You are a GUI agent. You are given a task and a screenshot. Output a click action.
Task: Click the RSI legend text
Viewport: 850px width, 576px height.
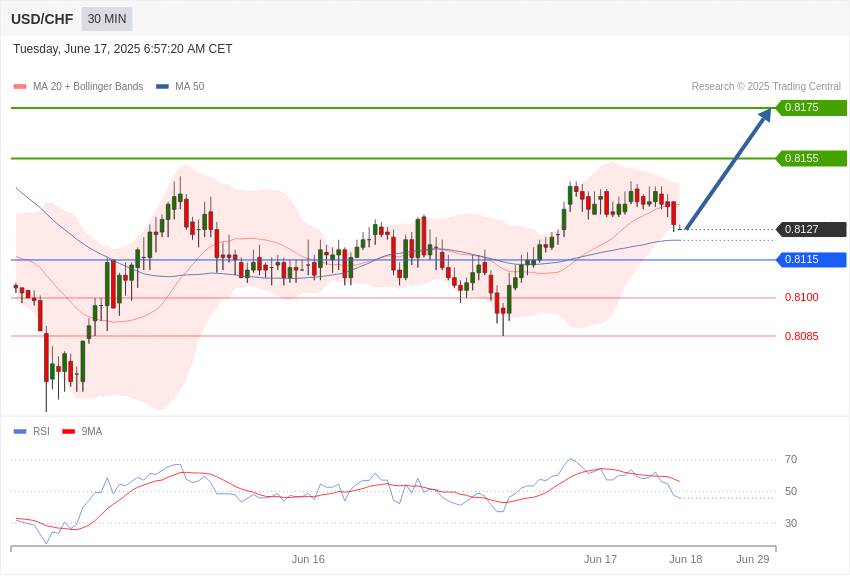[x=41, y=431]
